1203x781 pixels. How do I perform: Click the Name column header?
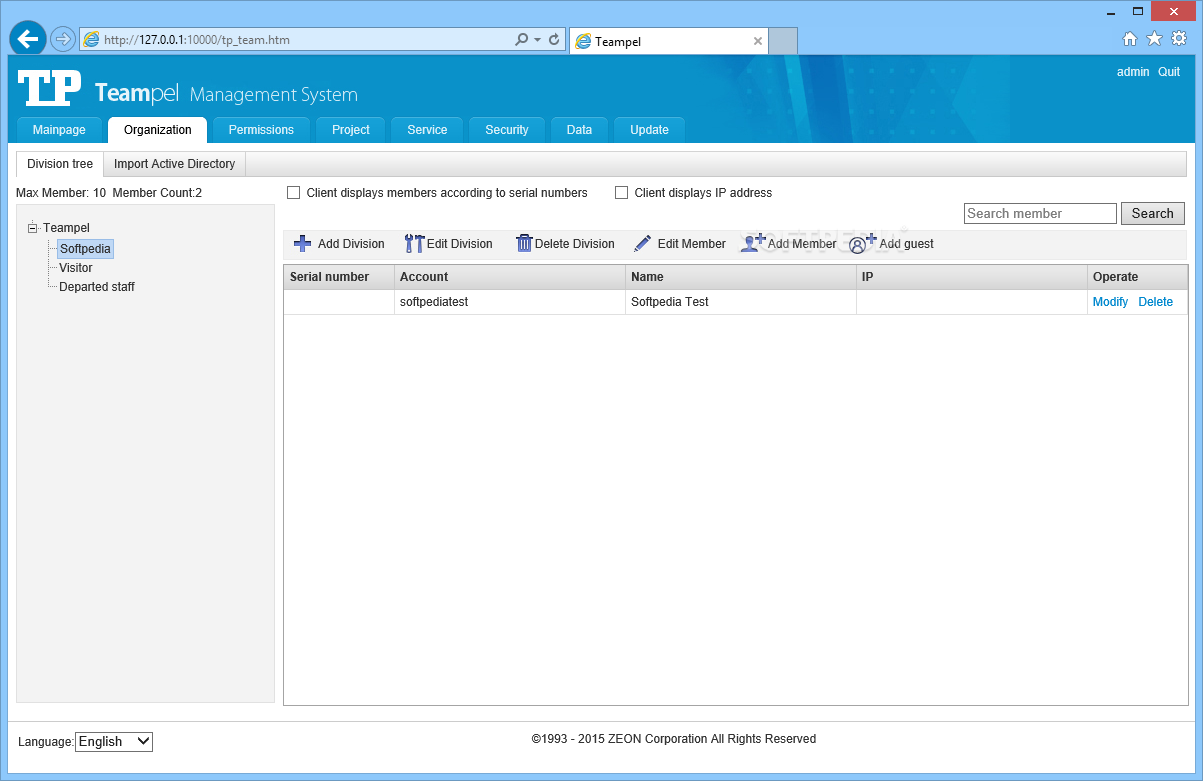pos(741,277)
